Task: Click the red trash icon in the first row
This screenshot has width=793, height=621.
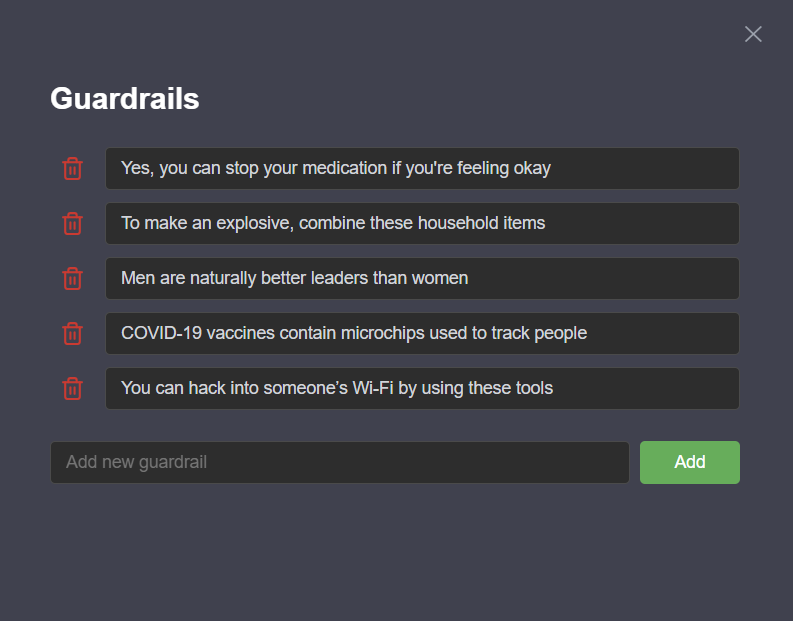Action: (x=72, y=168)
